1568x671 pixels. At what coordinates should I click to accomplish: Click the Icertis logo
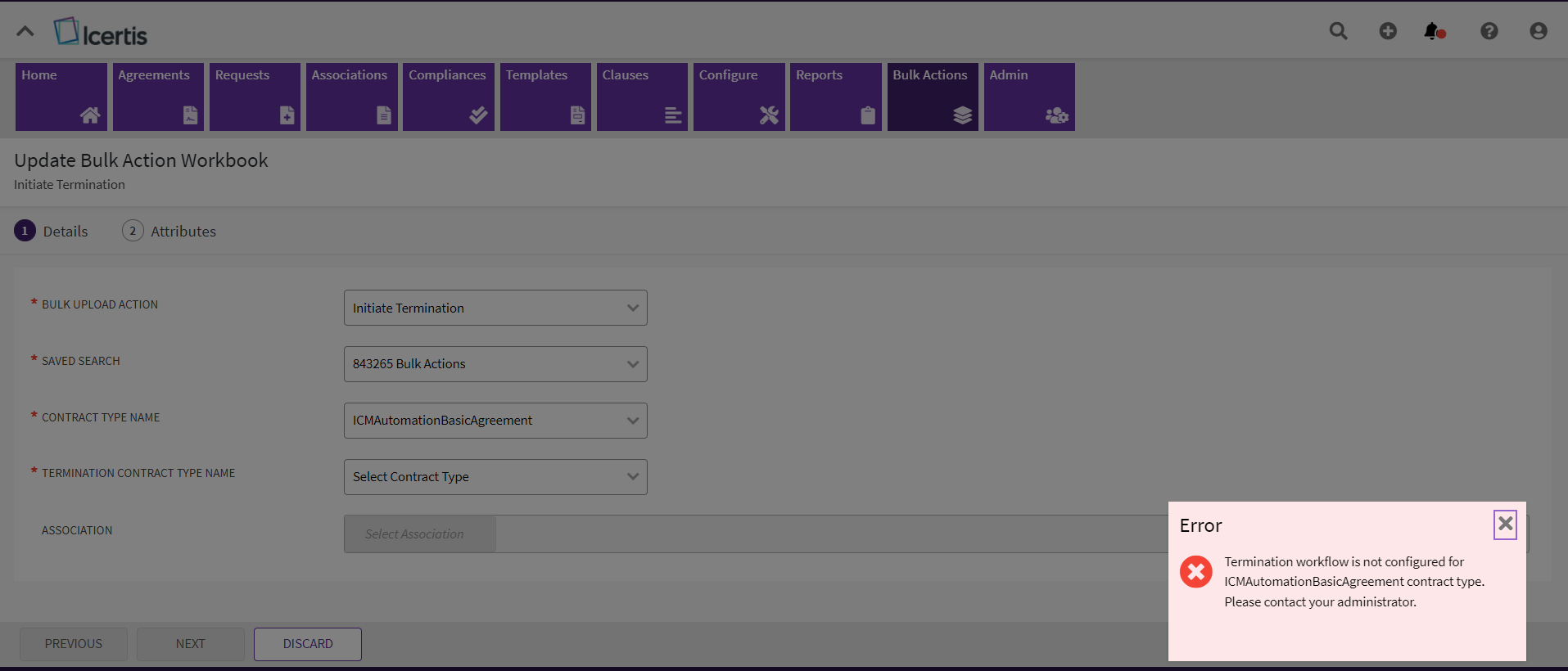pos(101,33)
